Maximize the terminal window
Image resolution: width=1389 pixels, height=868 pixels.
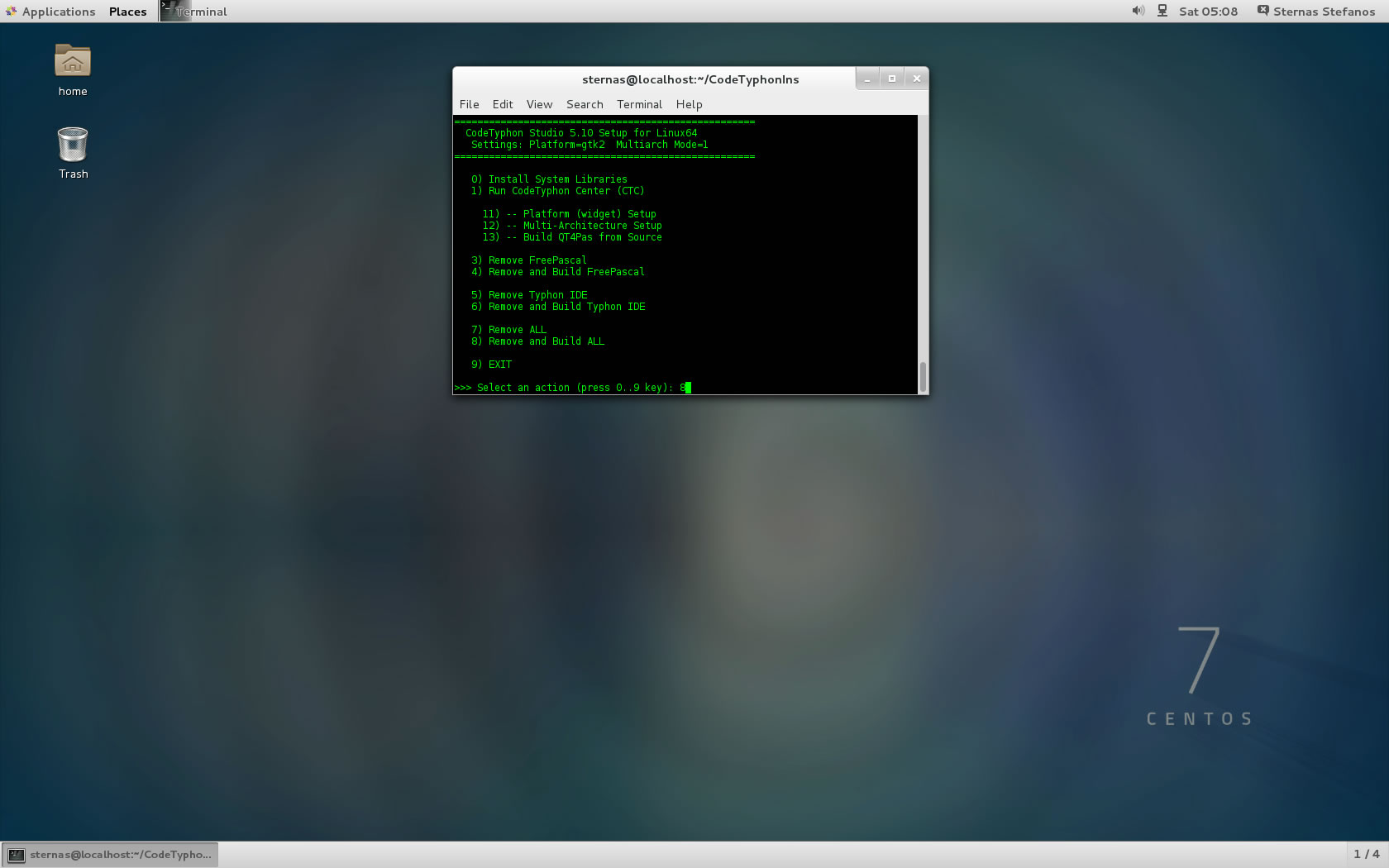(x=892, y=79)
